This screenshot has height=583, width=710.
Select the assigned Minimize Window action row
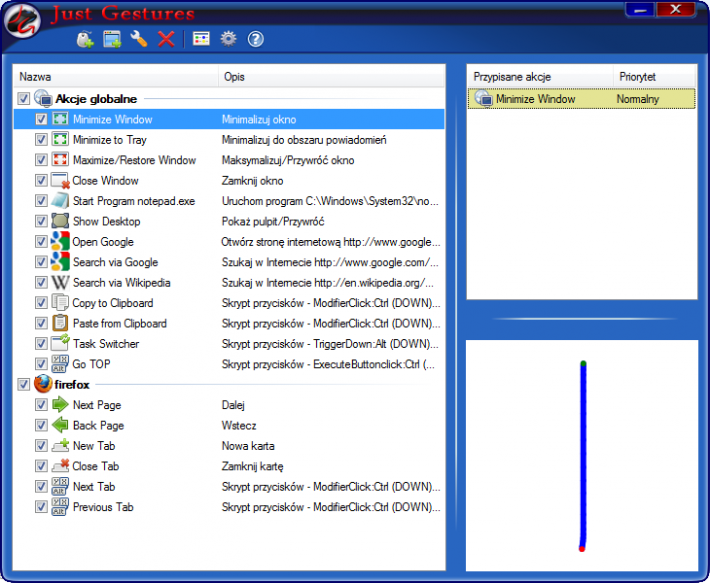(581, 99)
